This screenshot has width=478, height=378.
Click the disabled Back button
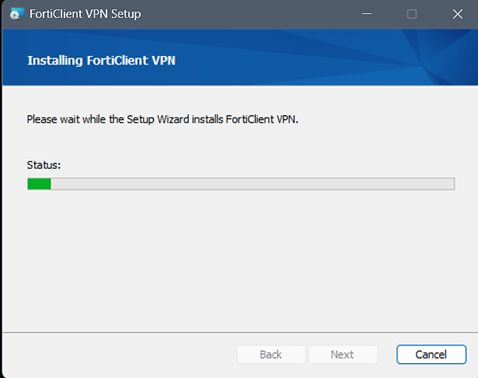[x=271, y=354]
